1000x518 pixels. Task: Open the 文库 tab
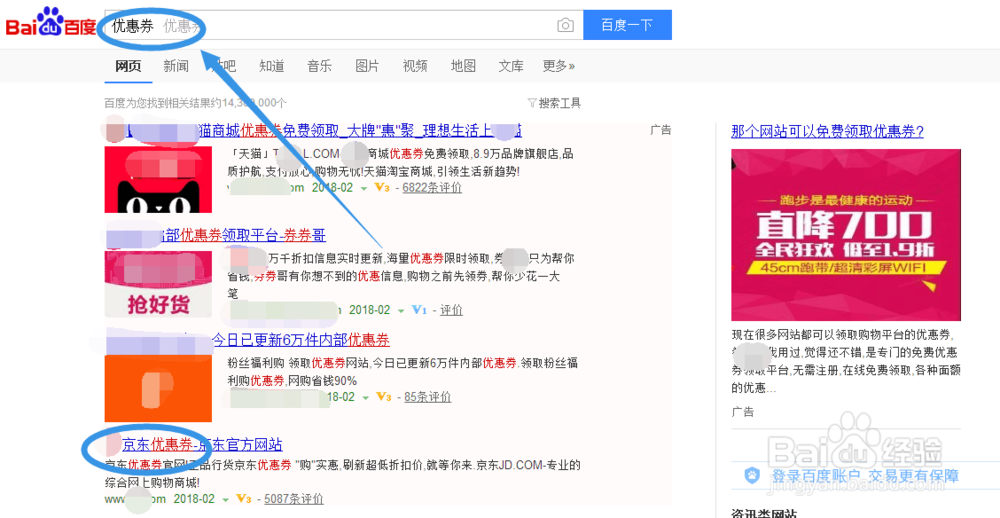click(511, 66)
